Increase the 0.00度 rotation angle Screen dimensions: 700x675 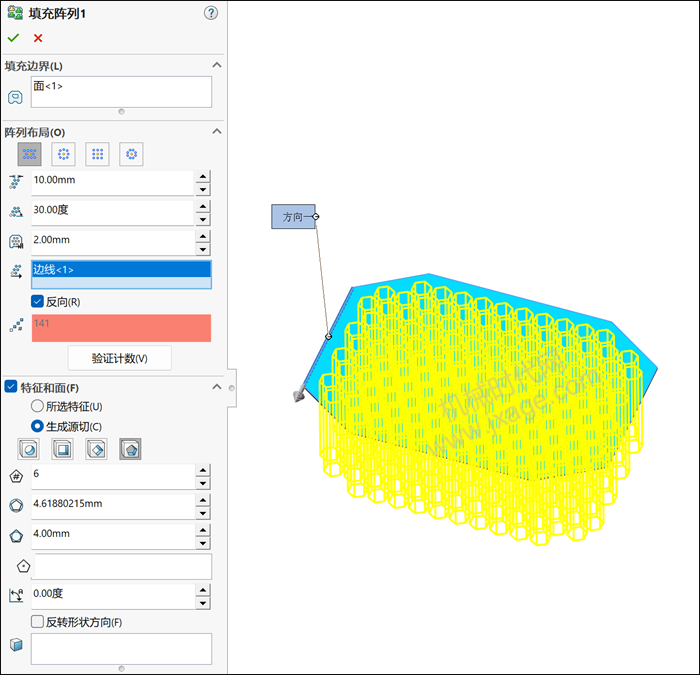pyautogui.click(x=203, y=590)
